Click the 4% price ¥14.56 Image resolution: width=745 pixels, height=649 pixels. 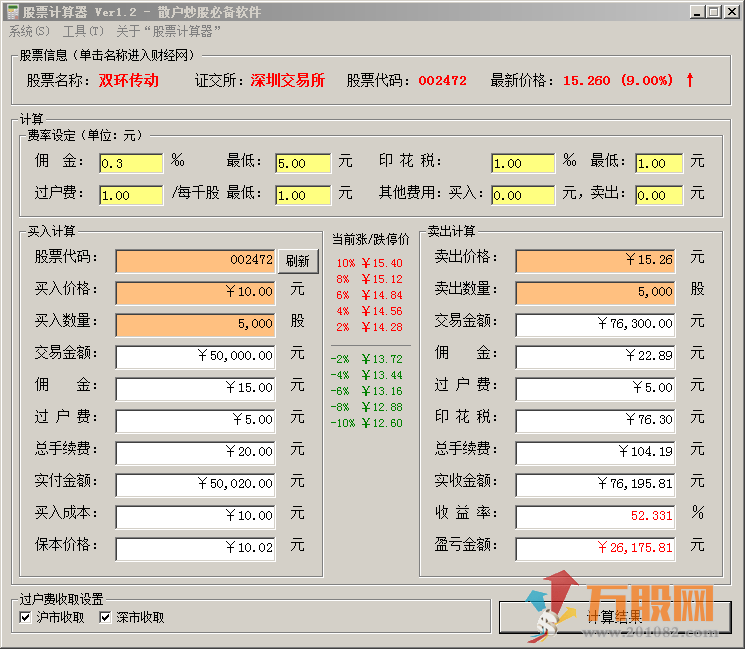(x=382, y=311)
